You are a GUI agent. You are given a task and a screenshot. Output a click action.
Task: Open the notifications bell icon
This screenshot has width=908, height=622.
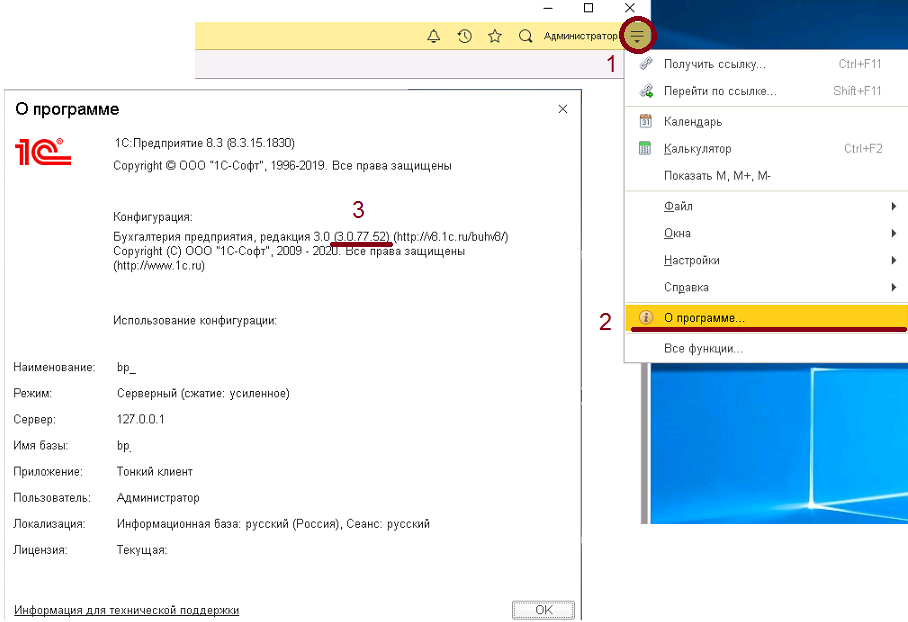click(434, 36)
